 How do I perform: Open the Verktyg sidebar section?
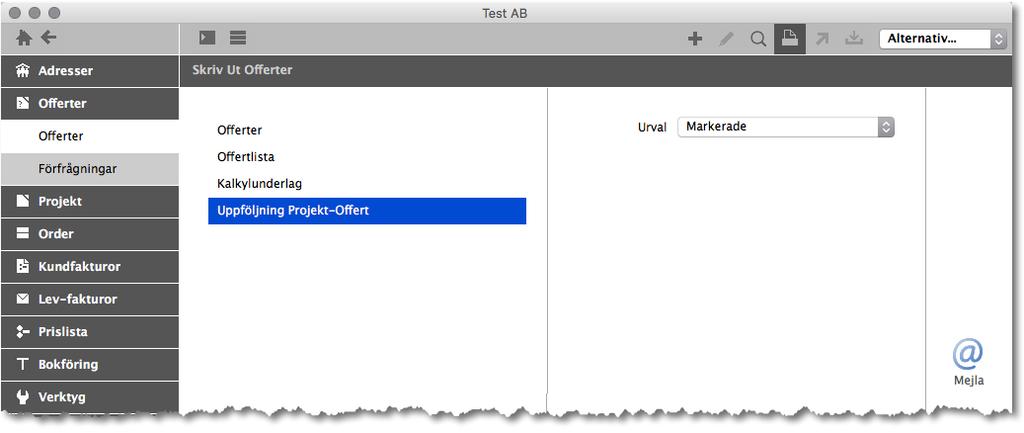(89, 397)
